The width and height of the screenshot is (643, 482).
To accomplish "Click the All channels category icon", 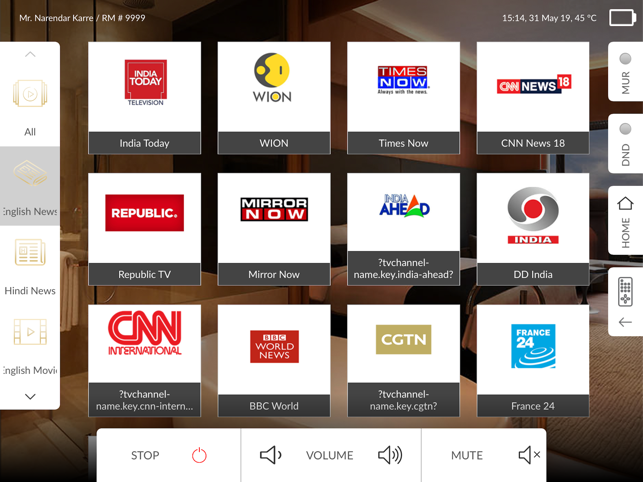I will (30, 94).
